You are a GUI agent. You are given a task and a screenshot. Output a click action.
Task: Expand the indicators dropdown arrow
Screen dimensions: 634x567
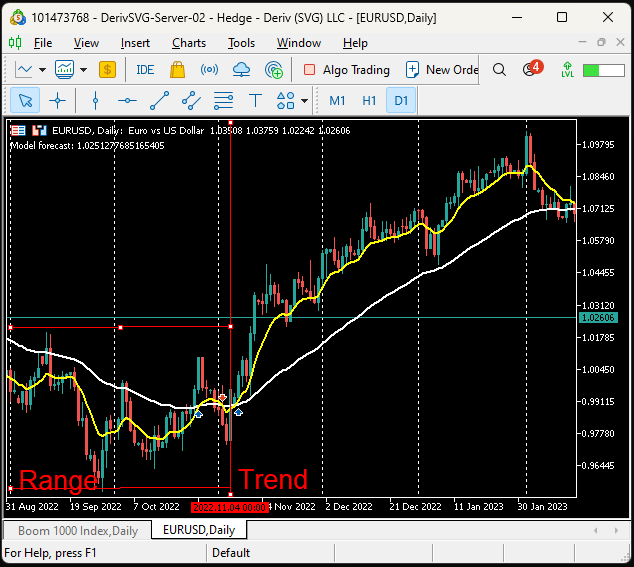pos(84,70)
